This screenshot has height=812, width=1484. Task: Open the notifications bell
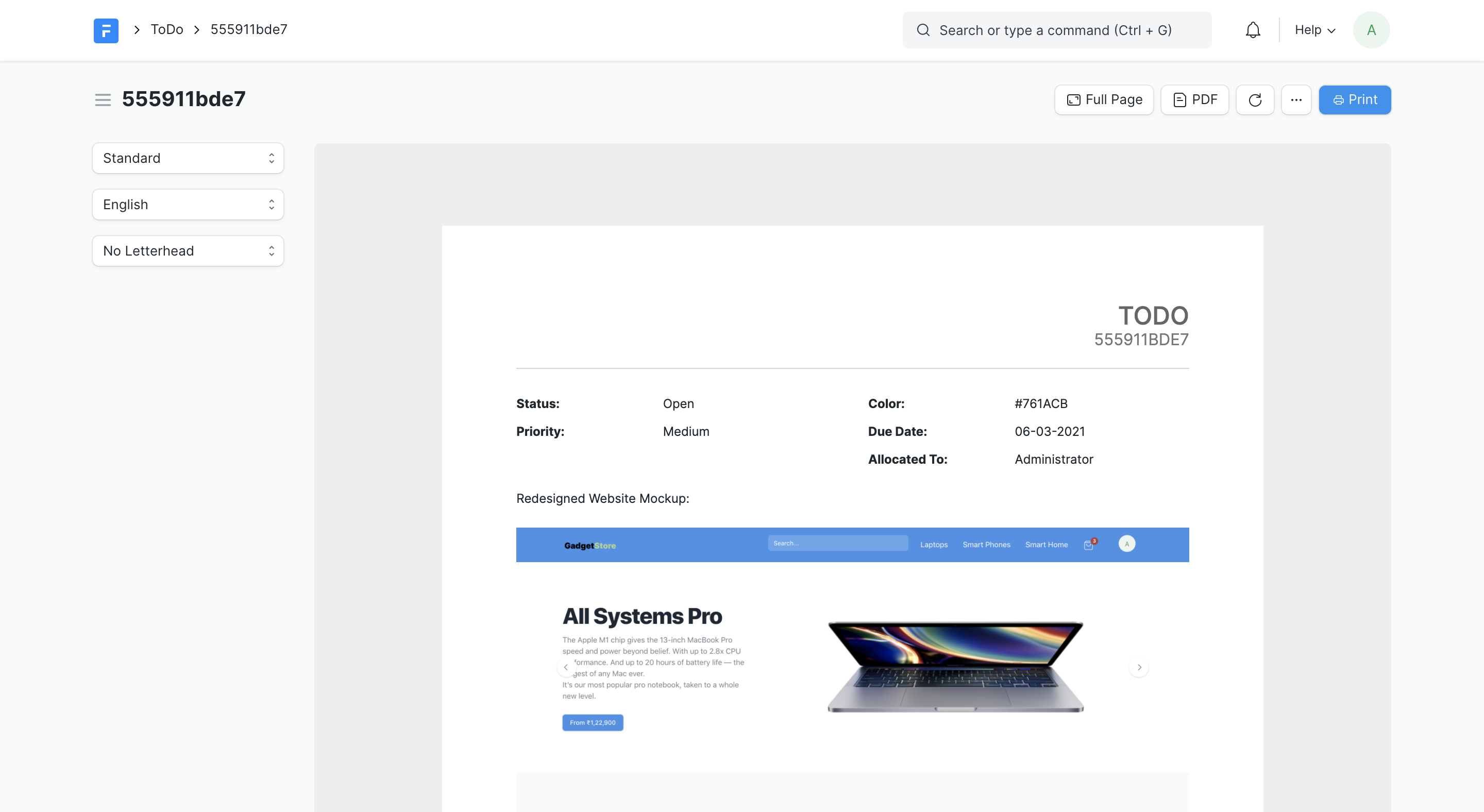(x=1253, y=30)
